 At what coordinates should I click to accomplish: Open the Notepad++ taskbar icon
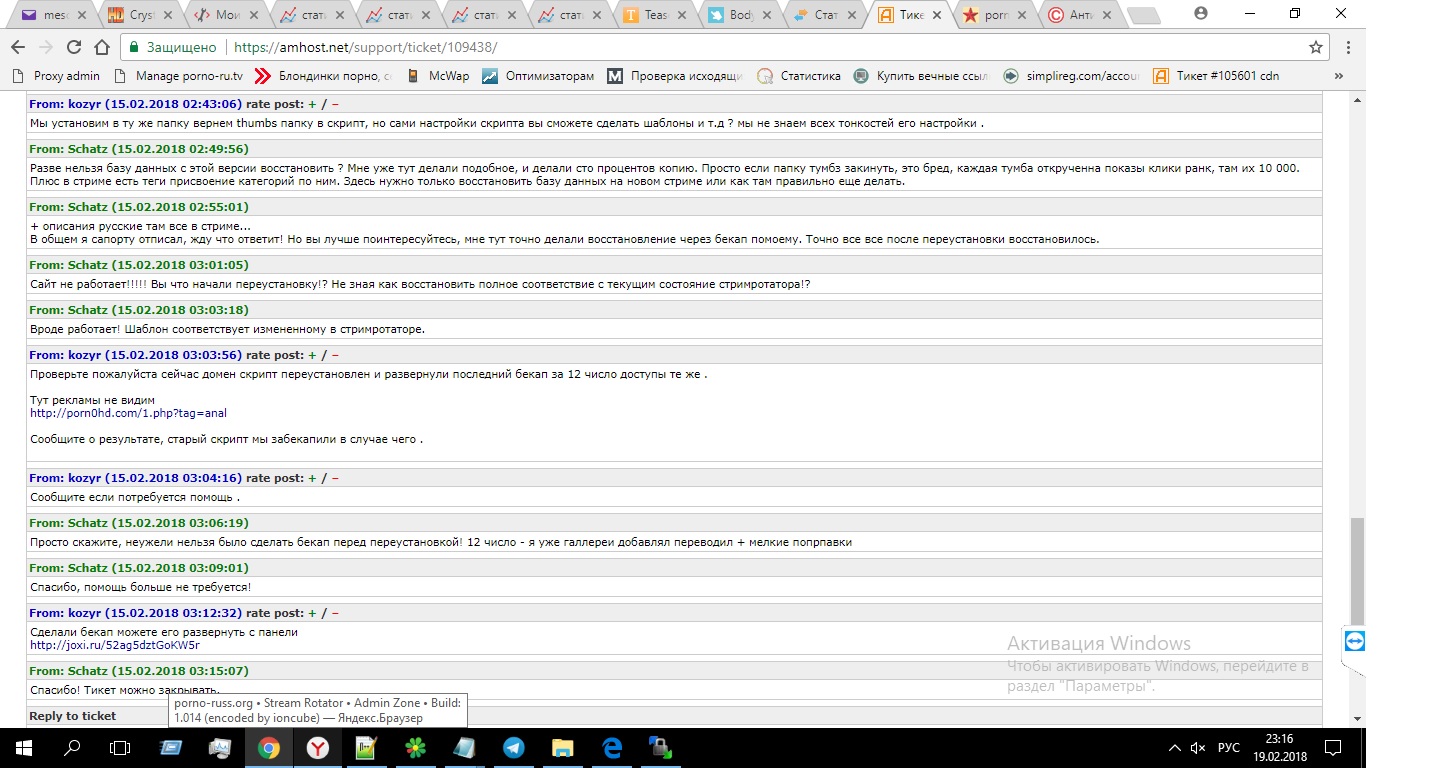pos(366,747)
